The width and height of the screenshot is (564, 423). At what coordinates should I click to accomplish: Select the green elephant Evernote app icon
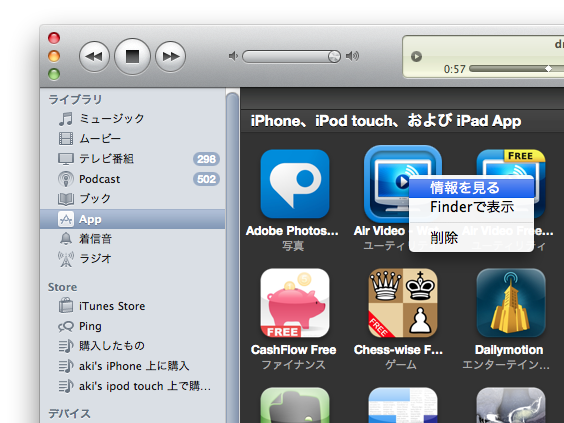[x=295, y=405]
